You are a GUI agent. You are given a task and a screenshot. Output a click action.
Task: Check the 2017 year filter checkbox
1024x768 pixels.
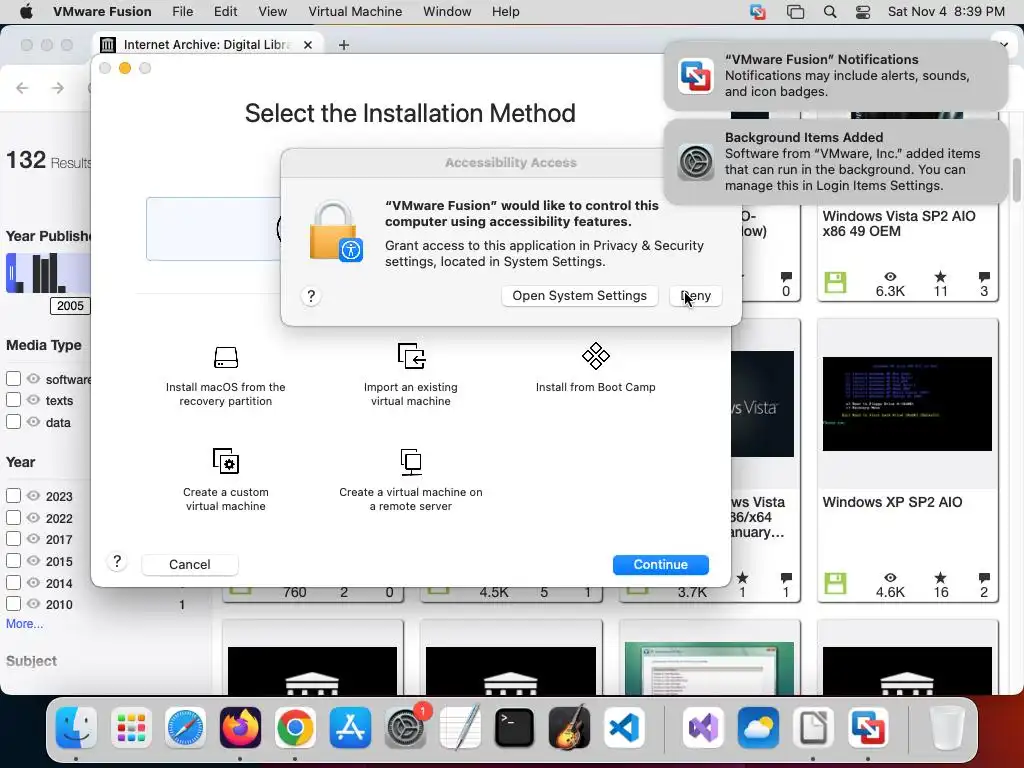(x=13, y=539)
